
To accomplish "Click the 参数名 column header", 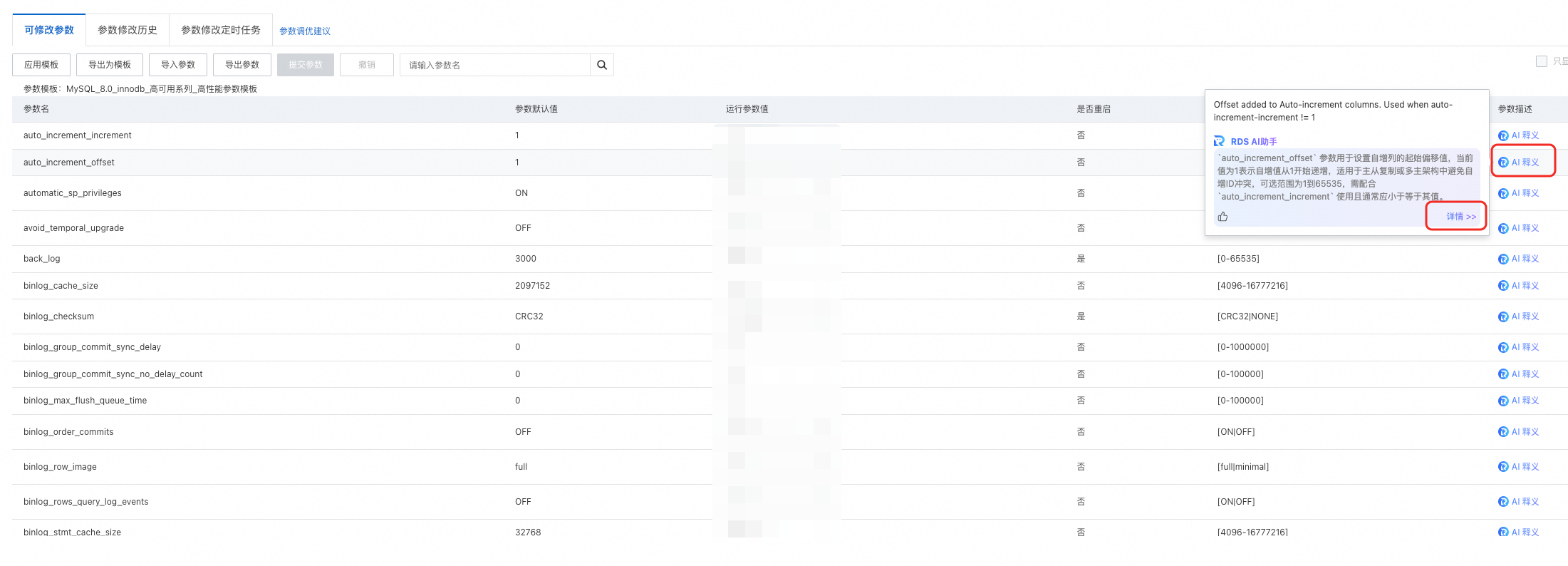I will tap(36, 109).
